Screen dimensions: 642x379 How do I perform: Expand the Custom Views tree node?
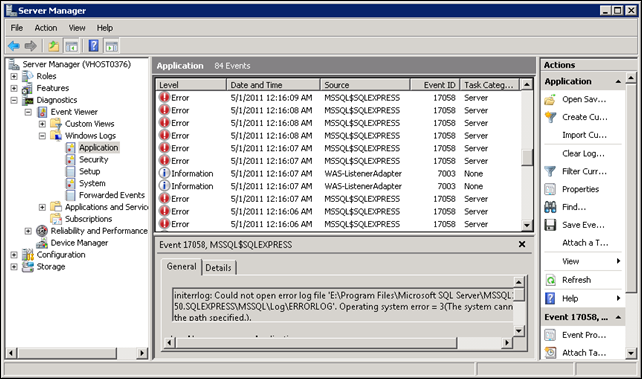coord(42,124)
